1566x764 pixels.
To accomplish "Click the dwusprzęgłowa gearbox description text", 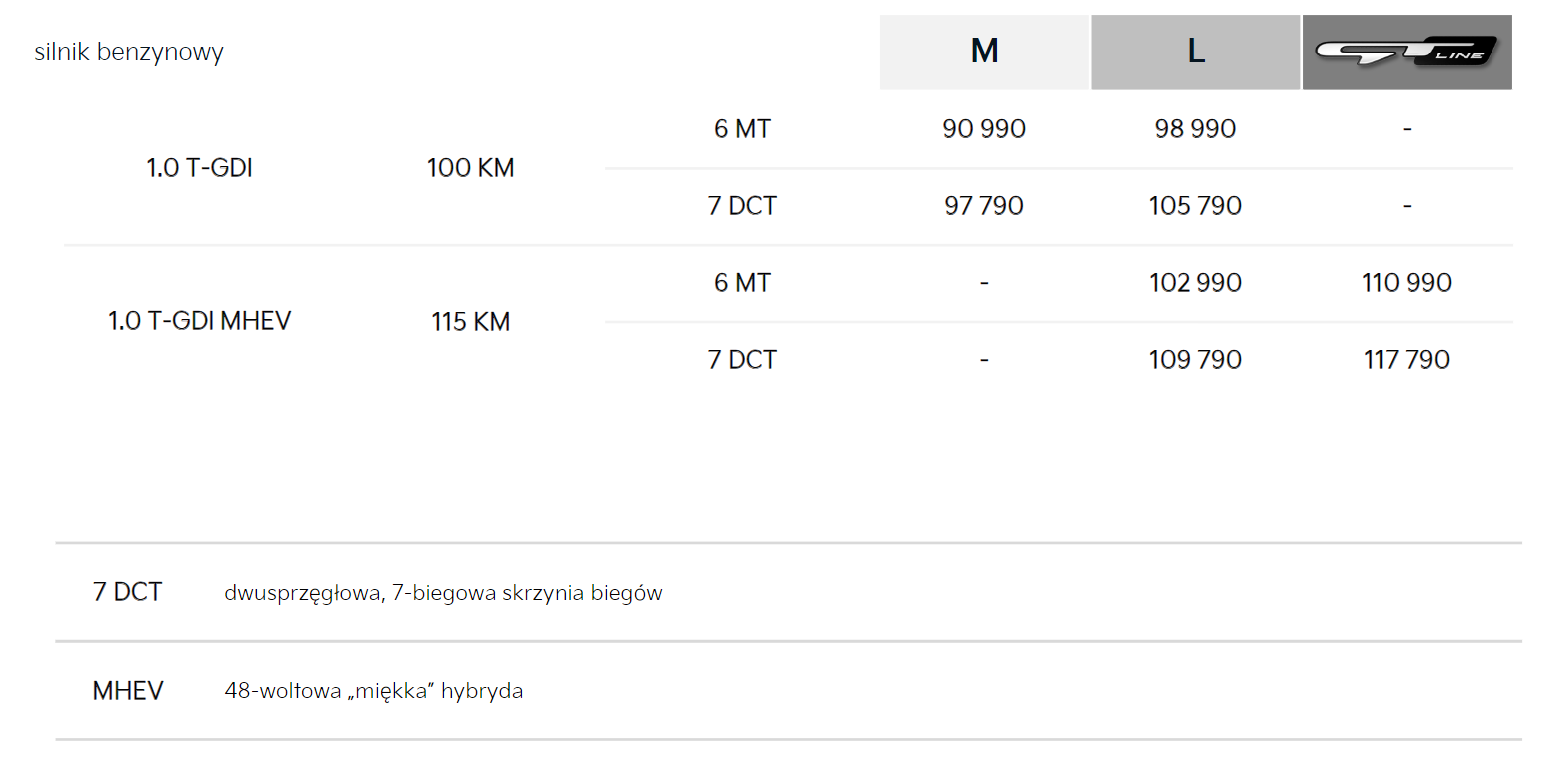I will (x=443, y=593).
